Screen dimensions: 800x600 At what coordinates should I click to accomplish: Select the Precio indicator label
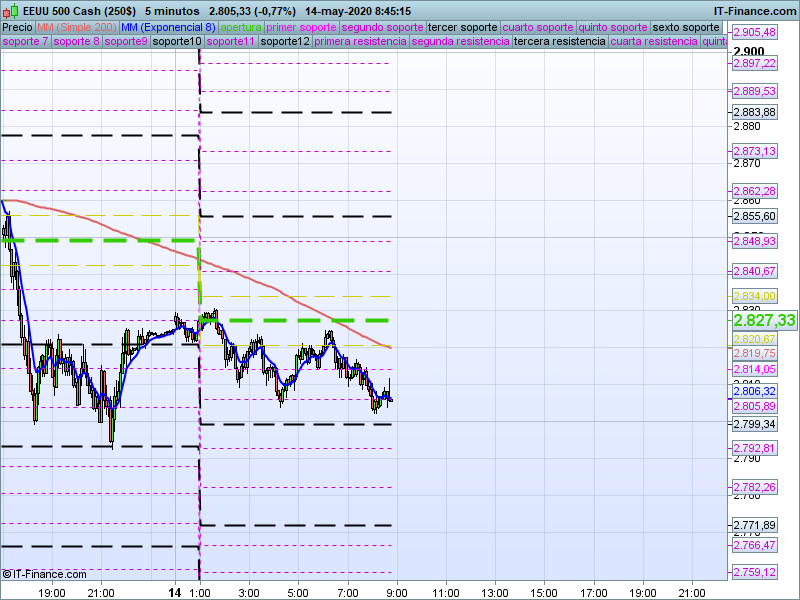(17, 27)
